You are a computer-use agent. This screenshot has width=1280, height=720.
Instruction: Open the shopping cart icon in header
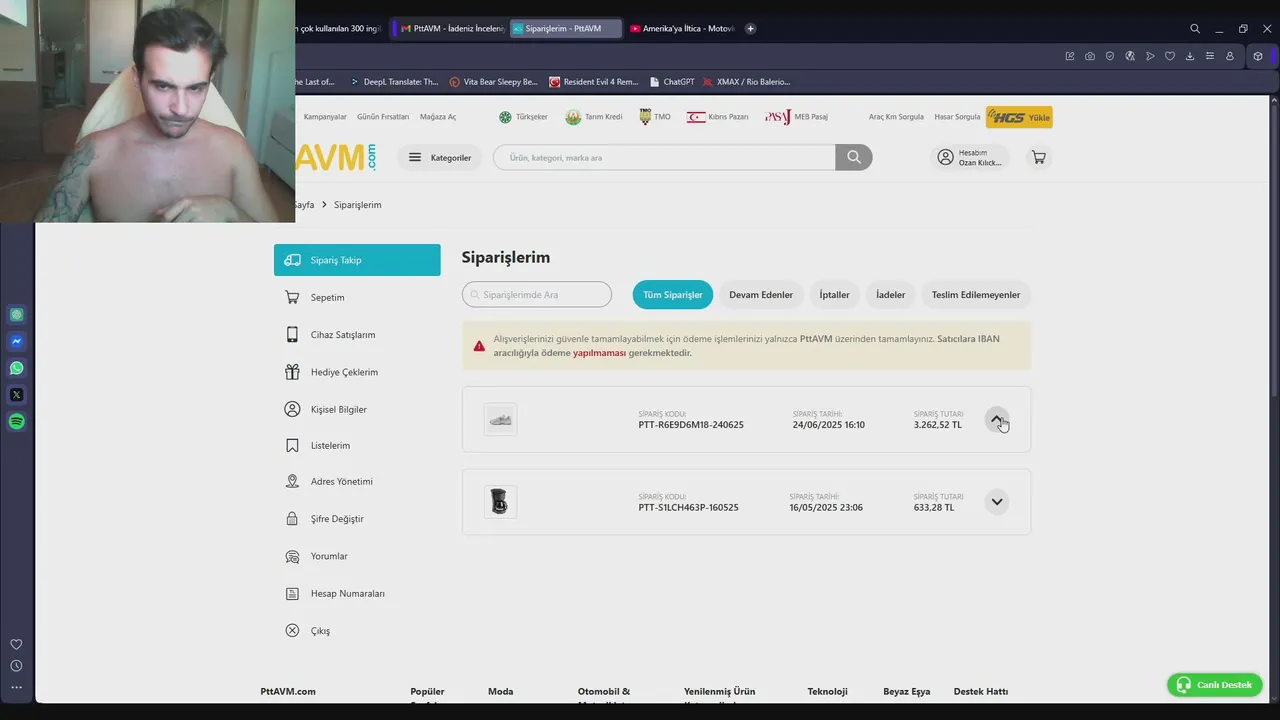tap(1039, 157)
